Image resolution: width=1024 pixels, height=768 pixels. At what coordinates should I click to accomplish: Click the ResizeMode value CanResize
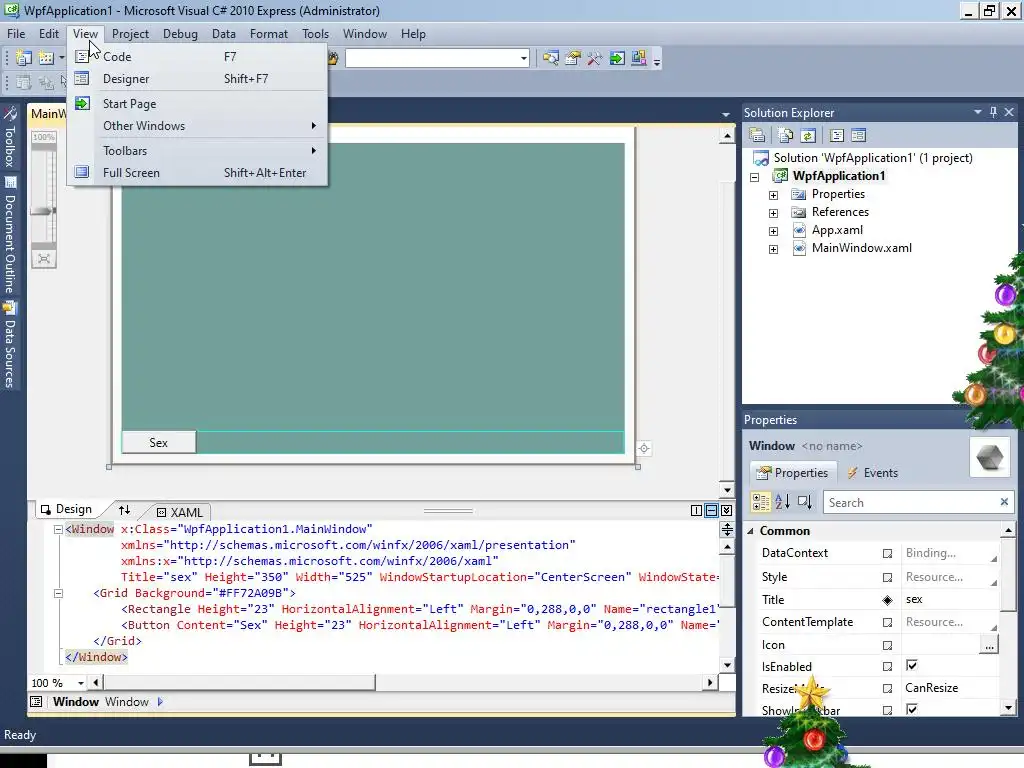(x=931, y=688)
